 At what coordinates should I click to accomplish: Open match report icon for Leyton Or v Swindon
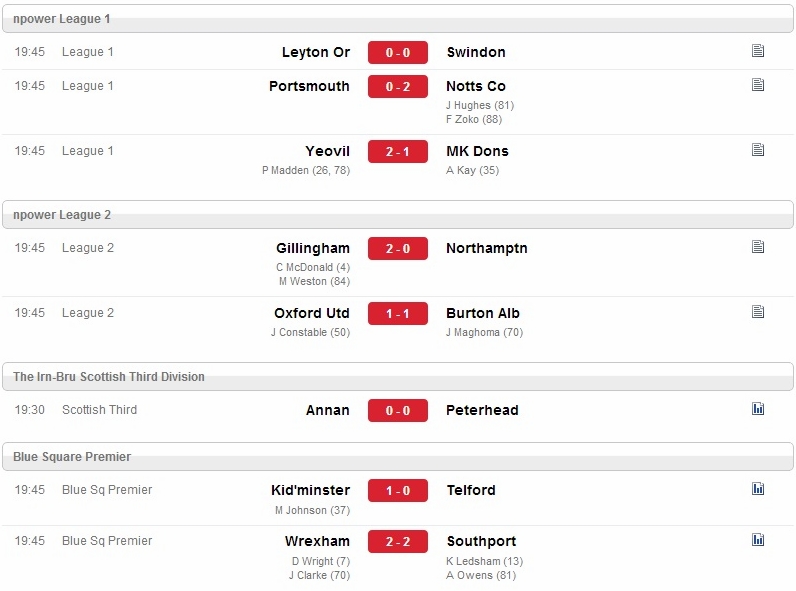(x=757, y=51)
